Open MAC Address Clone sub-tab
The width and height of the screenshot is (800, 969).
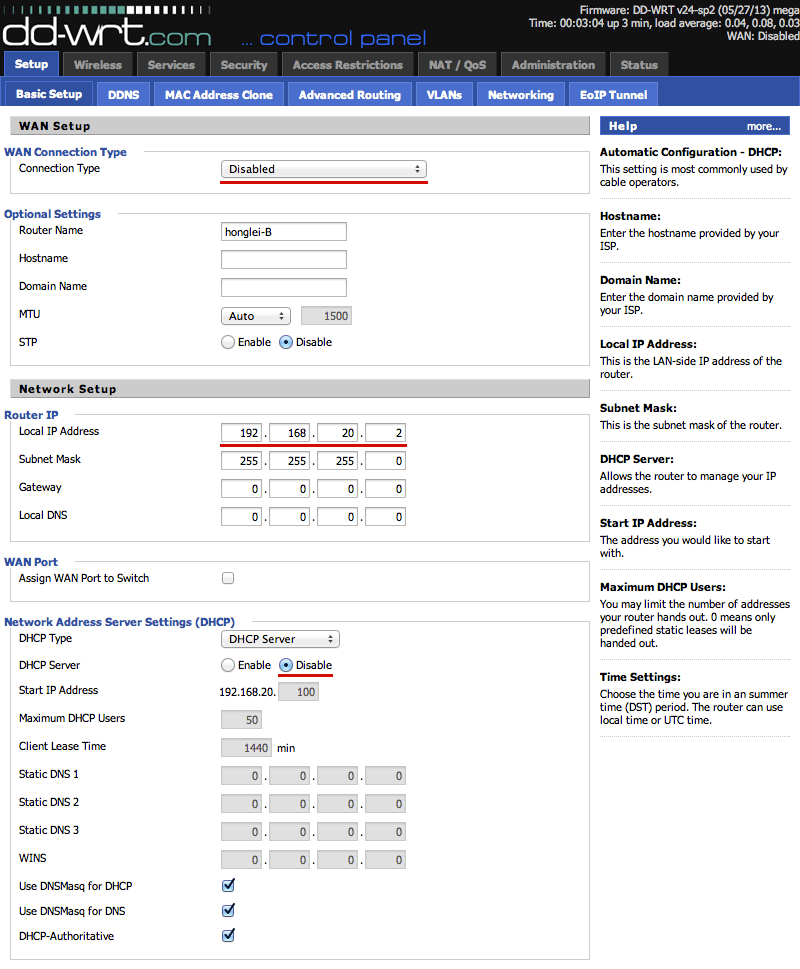(x=219, y=95)
